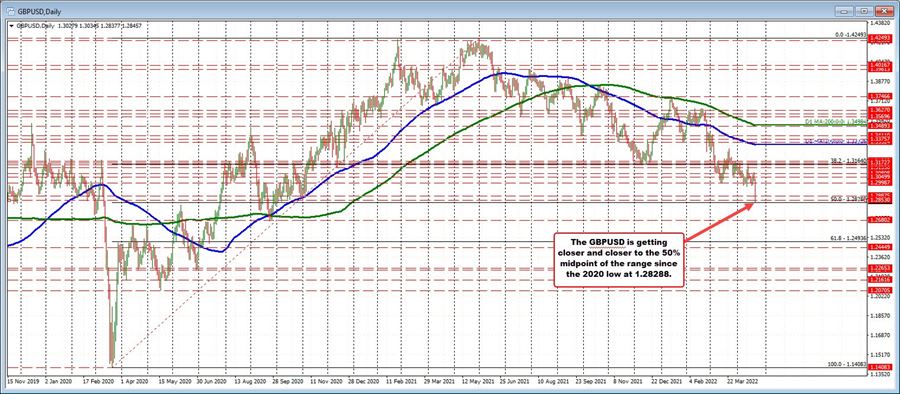Click the 1 Apr 2020 date label
The height and width of the screenshot is (394, 900).
coord(135,380)
